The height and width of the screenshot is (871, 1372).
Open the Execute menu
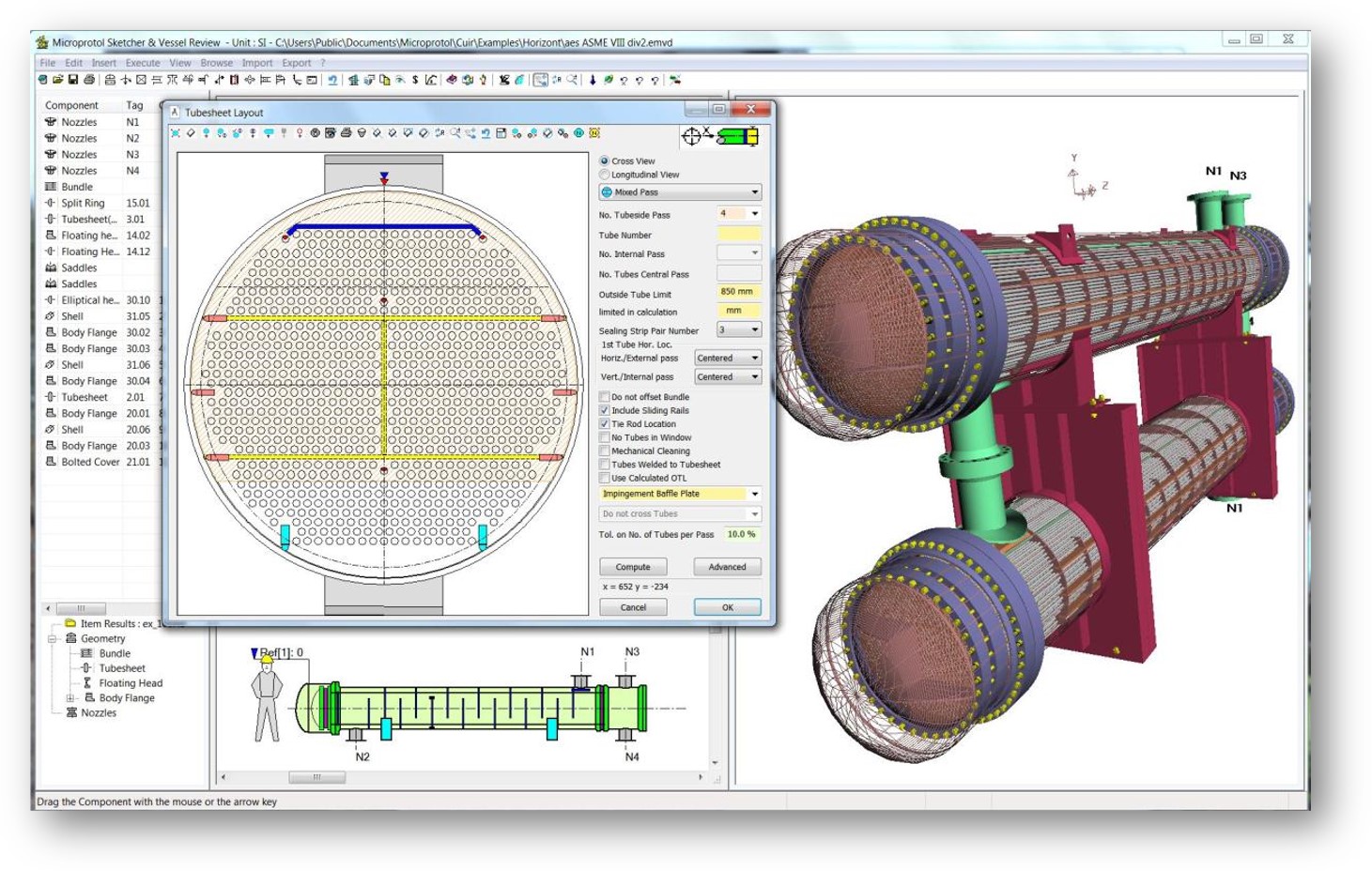pyautogui.click(x=143, y=62)
